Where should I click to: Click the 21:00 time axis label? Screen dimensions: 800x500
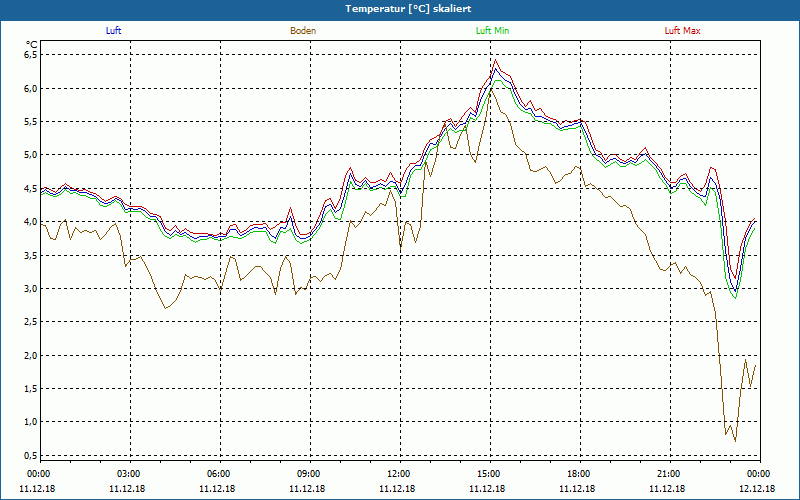coord(669,474)
